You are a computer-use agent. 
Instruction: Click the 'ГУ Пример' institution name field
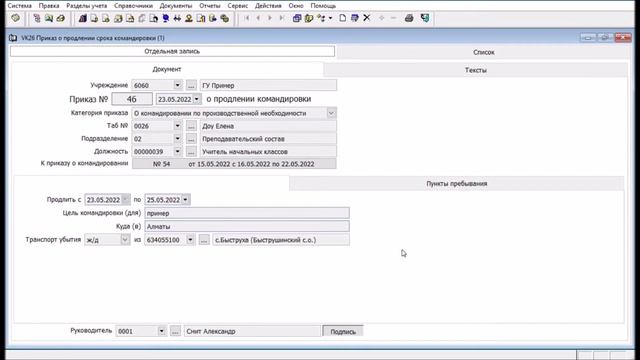(268, 85)
